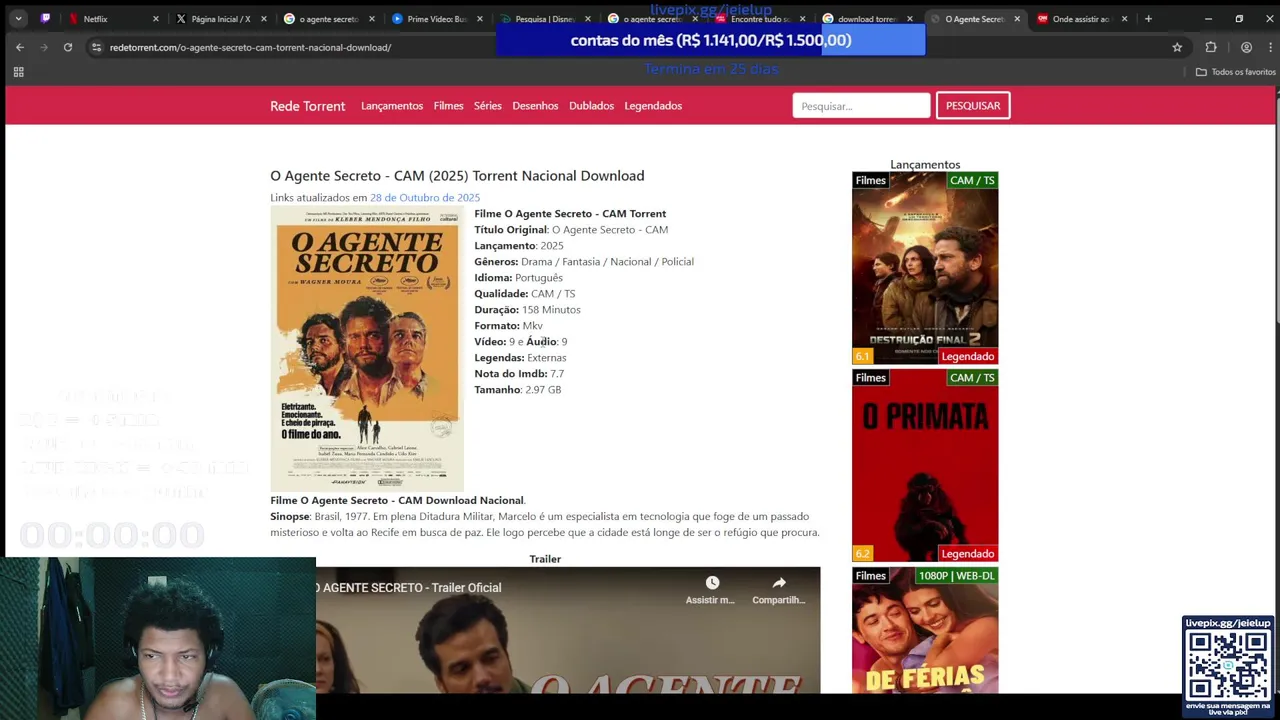Click the 1080P | WEB-DL badge
Image resolution: width=1280 pixels, height=720 pixels.
(x=957, y=576)
